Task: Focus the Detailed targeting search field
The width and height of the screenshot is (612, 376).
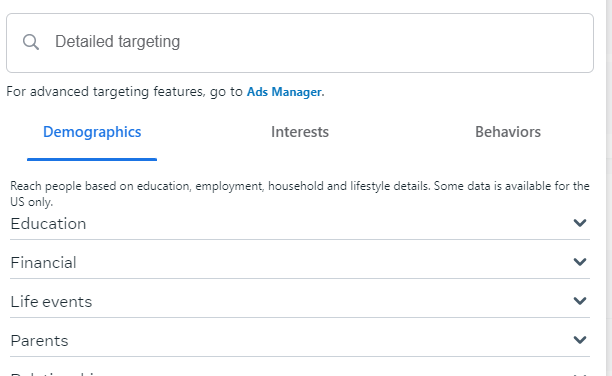Action: (300, 43)
